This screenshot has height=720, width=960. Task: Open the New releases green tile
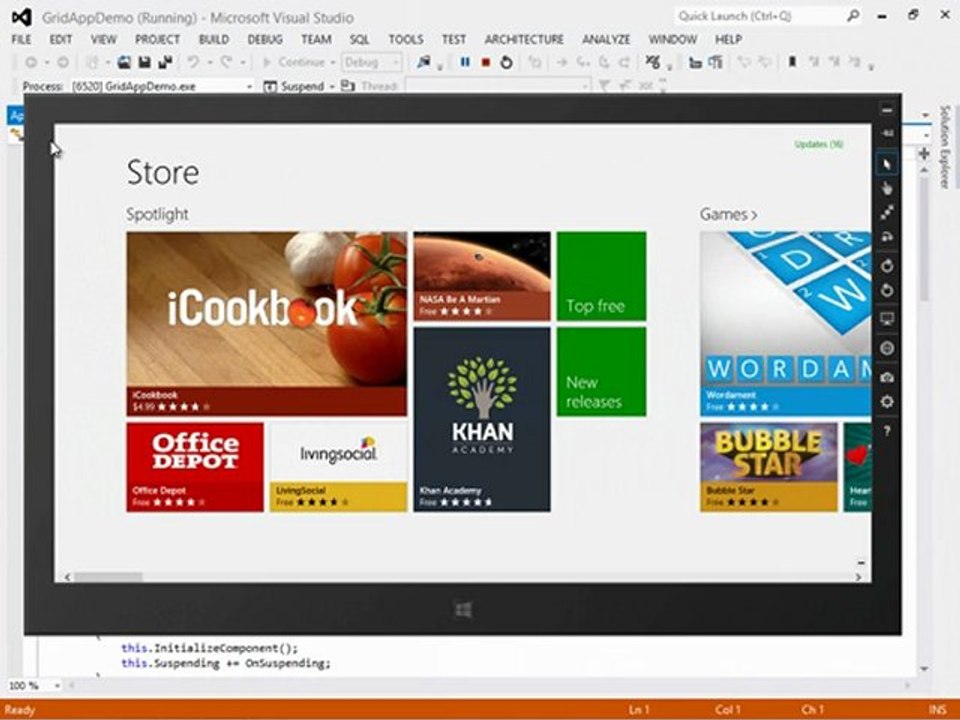[601, 372]
